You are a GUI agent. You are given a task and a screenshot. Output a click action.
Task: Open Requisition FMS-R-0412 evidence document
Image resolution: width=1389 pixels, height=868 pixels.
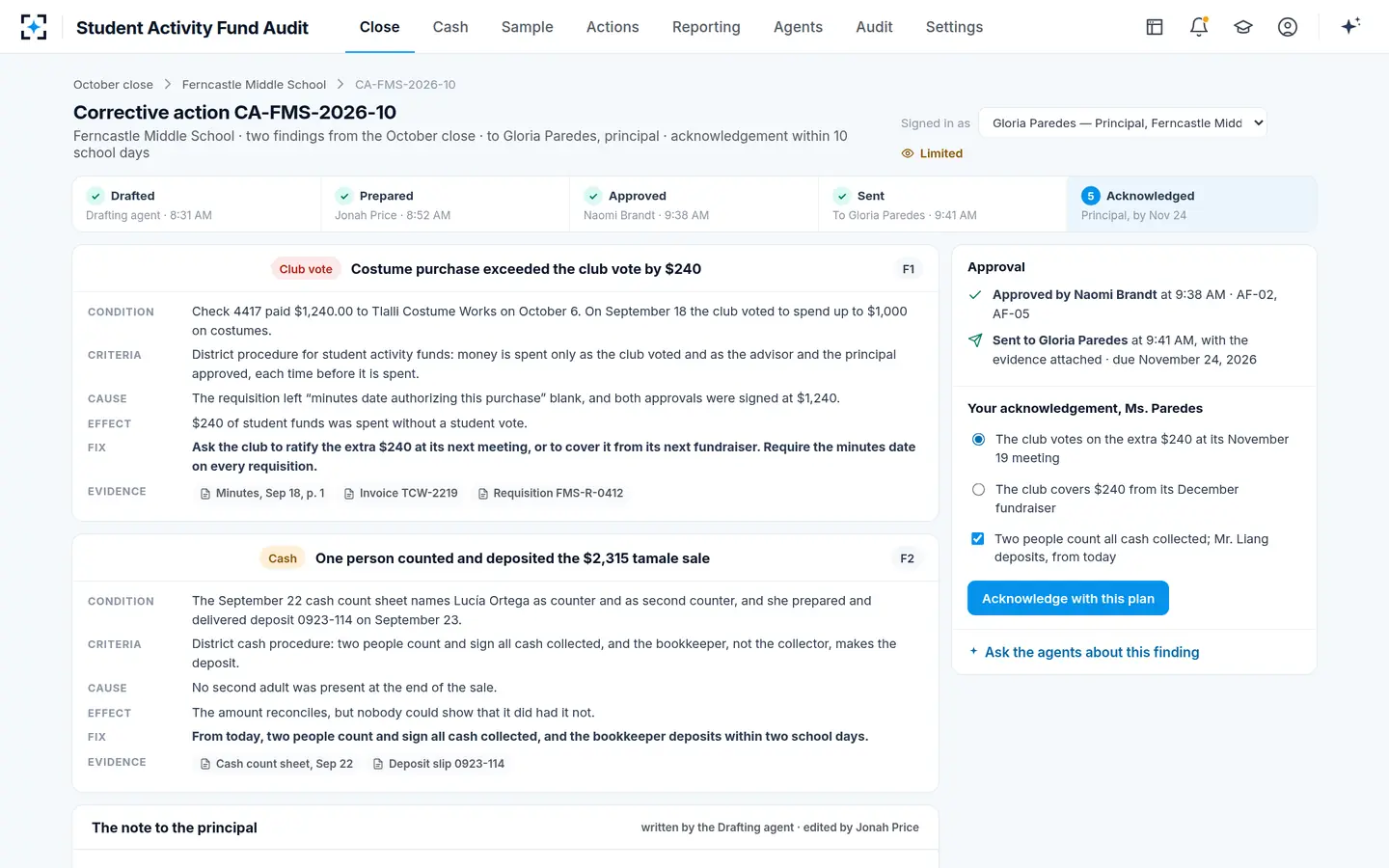point(551,493)
